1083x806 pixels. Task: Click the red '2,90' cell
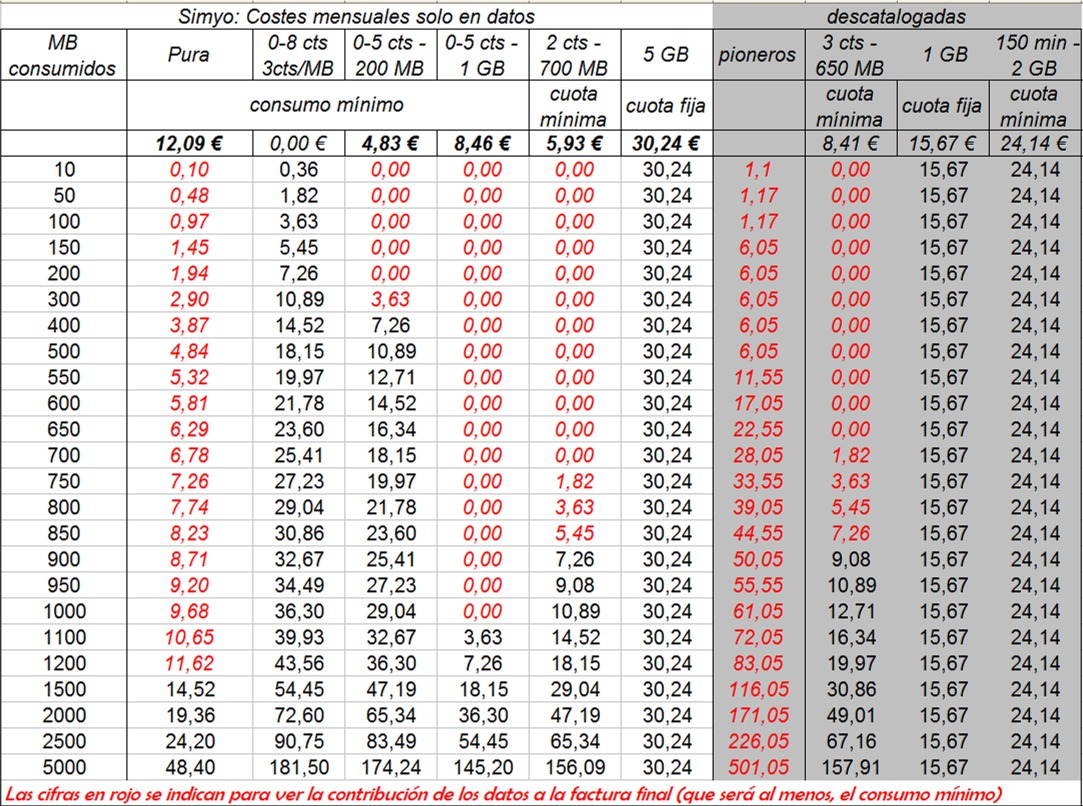point(189,300)
